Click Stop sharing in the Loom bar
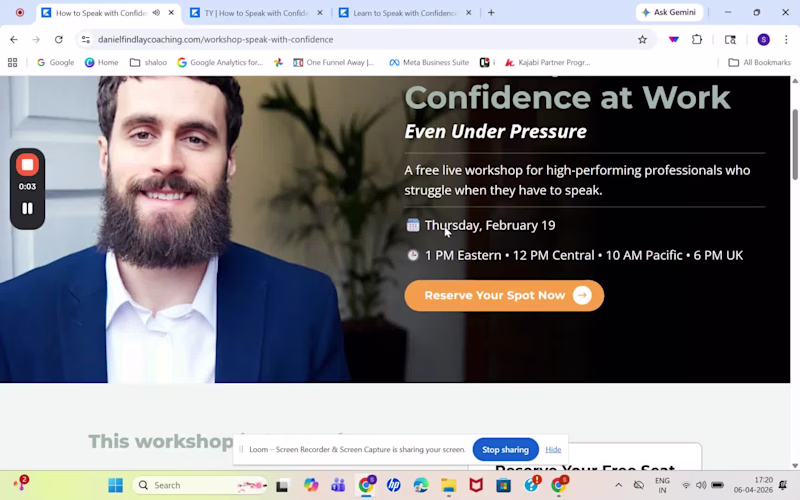The image size is (800, 500). click(505, 449)
